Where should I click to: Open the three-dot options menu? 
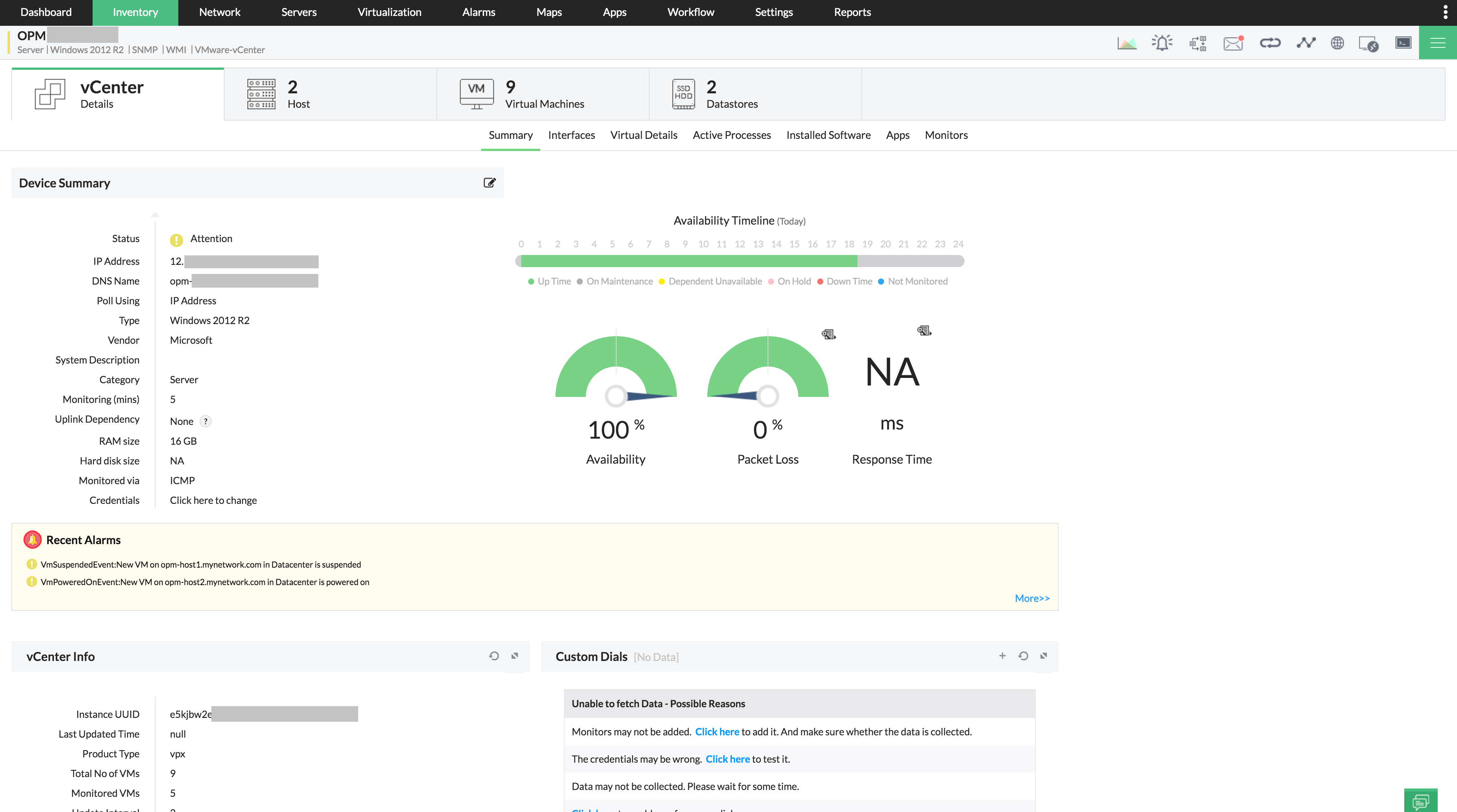(x=1445, y=13)
